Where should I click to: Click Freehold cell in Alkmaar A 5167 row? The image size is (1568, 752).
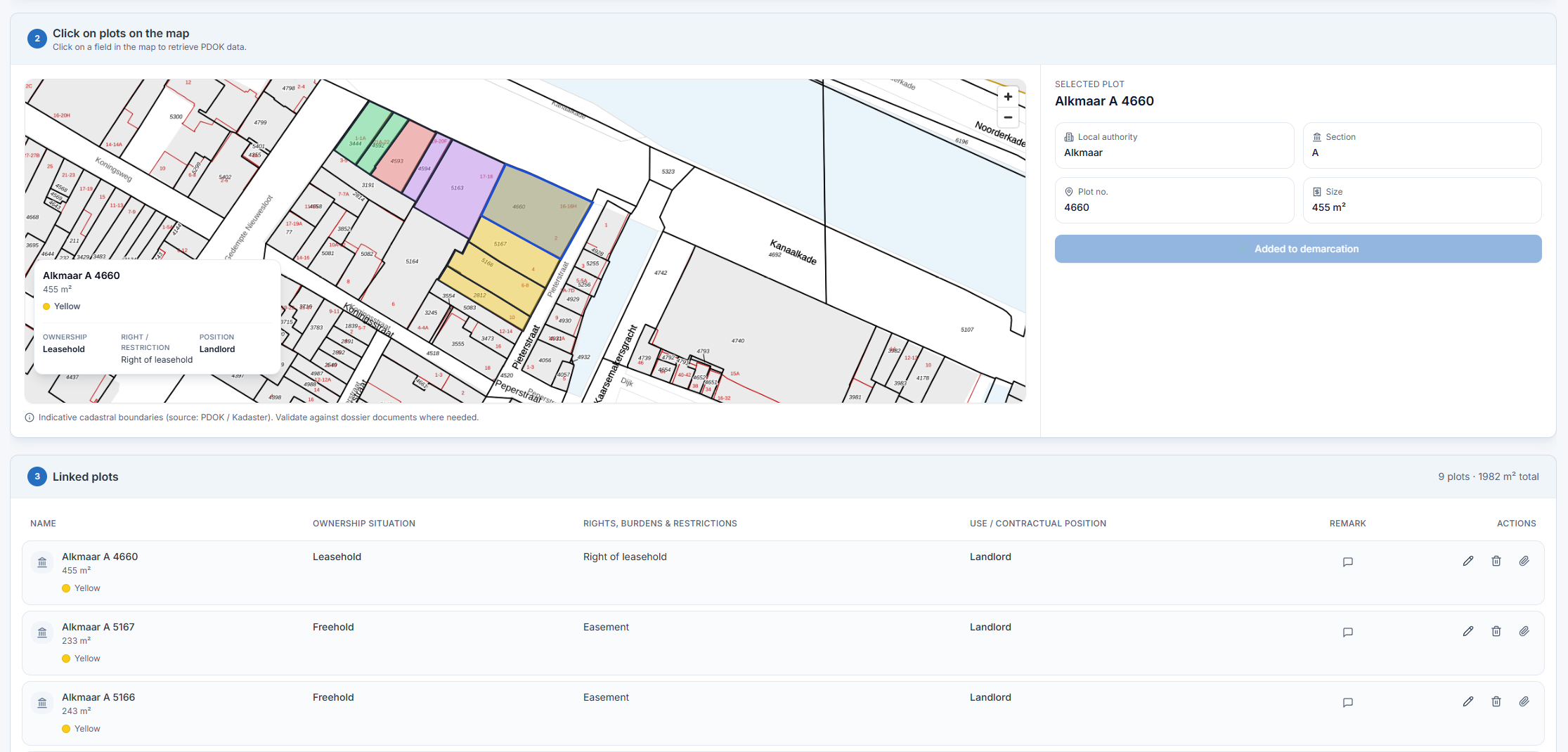[333, 627]
